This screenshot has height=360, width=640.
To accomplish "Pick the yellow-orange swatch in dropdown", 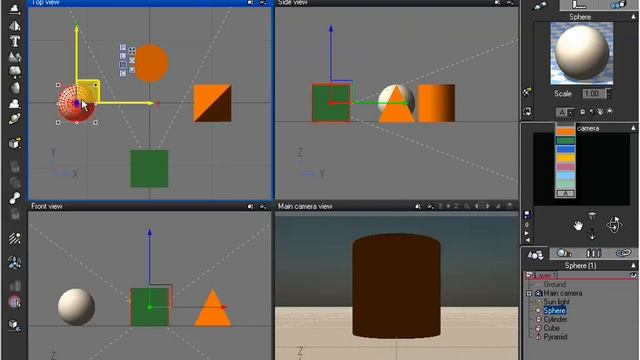I will tap(565, 158).
